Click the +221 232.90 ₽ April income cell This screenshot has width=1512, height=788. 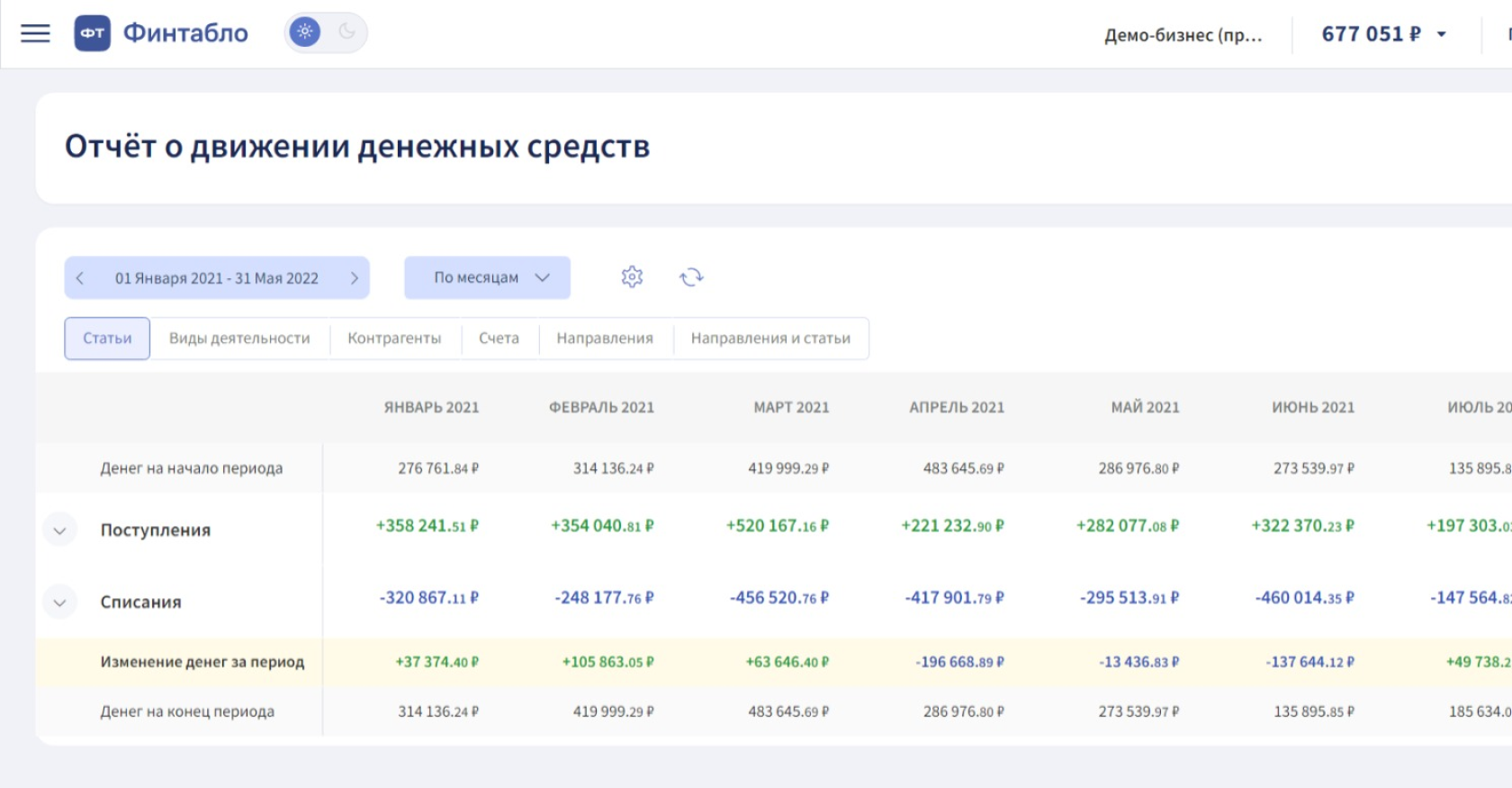click(x=953, y=526)
